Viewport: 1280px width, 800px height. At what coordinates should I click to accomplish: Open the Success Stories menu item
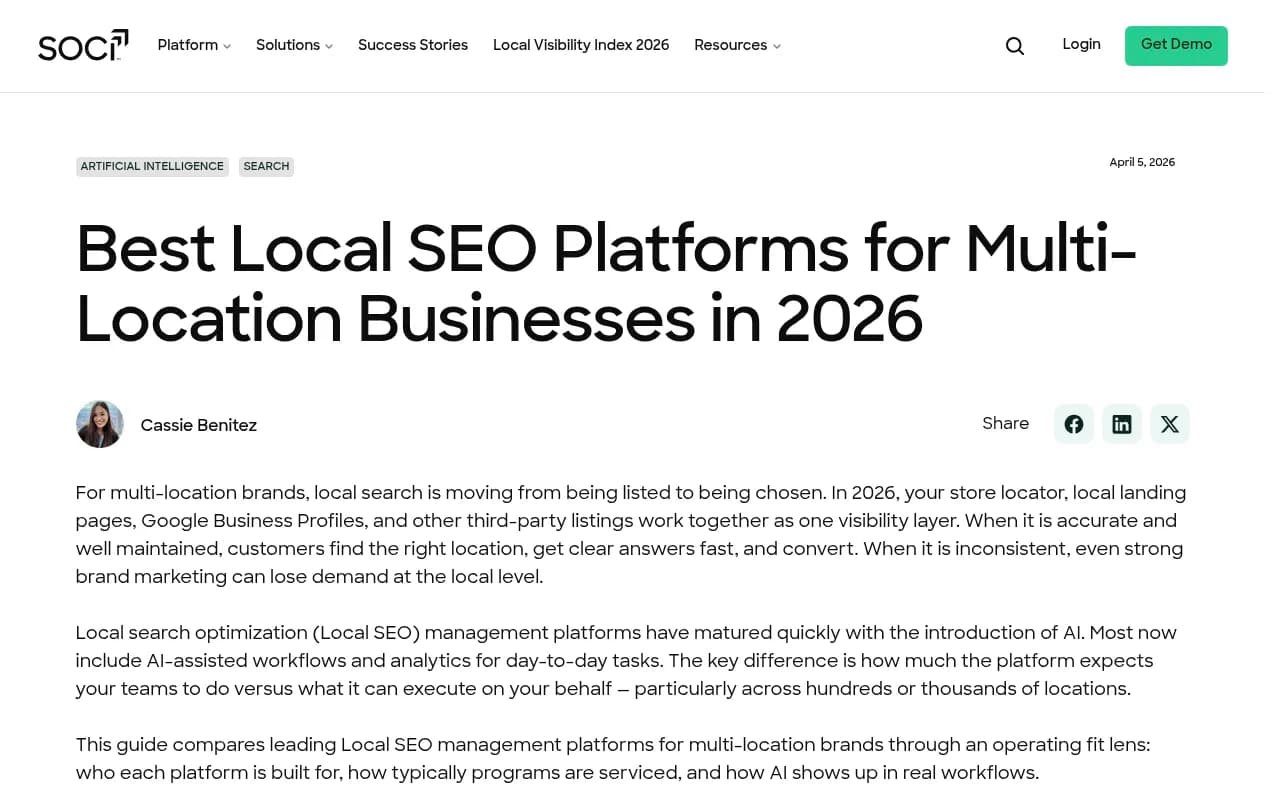pos(413,45)
